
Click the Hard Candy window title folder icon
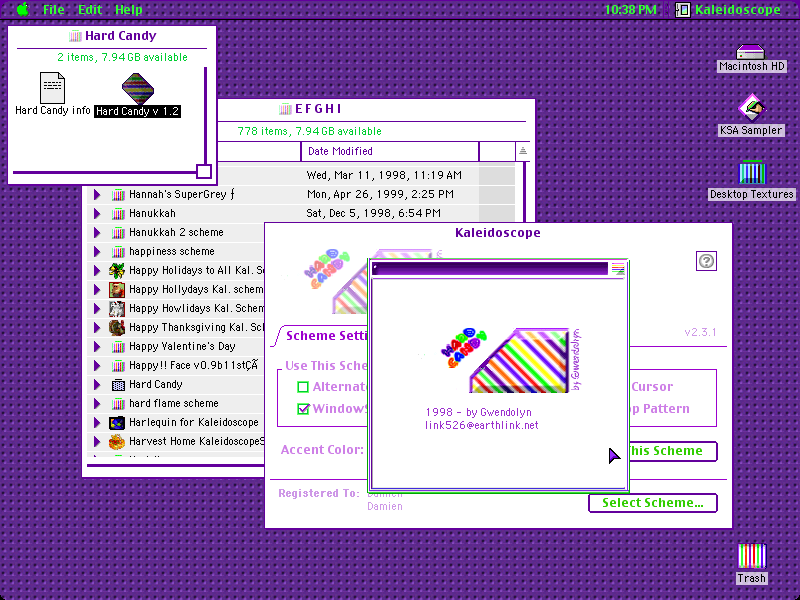tap(75, 36)
